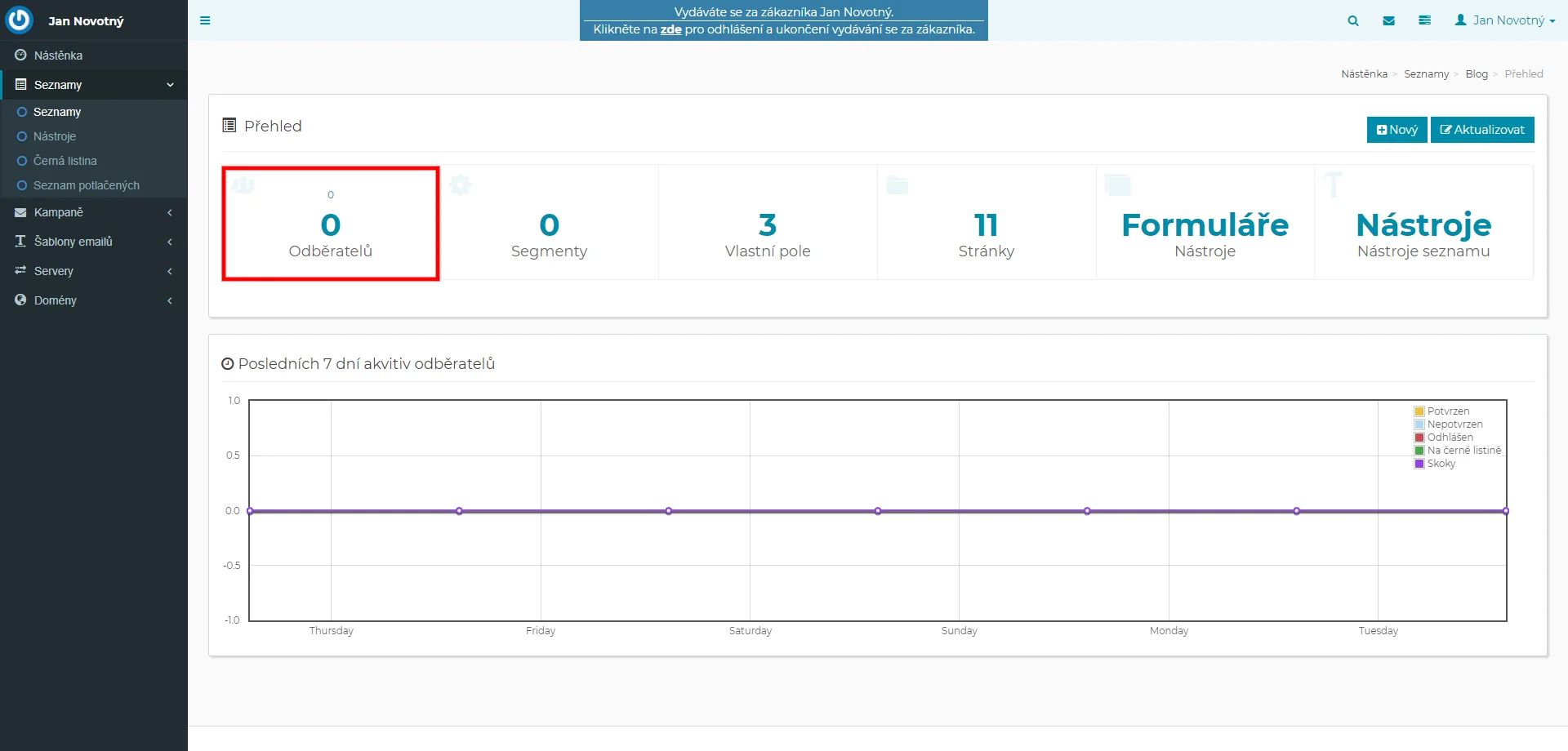Screen dimensions: 1568x751
Task: Click the Nový button
Action: (1396, 130)
